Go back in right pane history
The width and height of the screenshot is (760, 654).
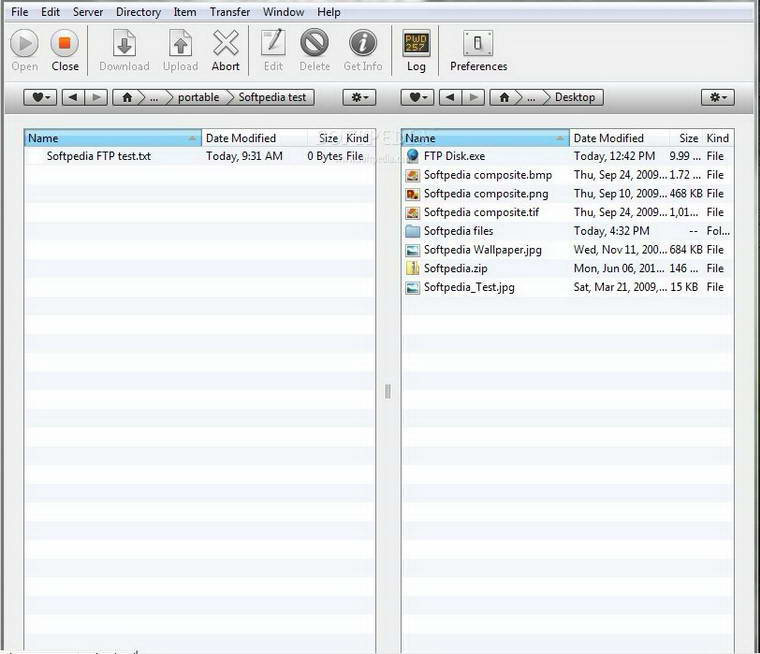tap(450, 97)
